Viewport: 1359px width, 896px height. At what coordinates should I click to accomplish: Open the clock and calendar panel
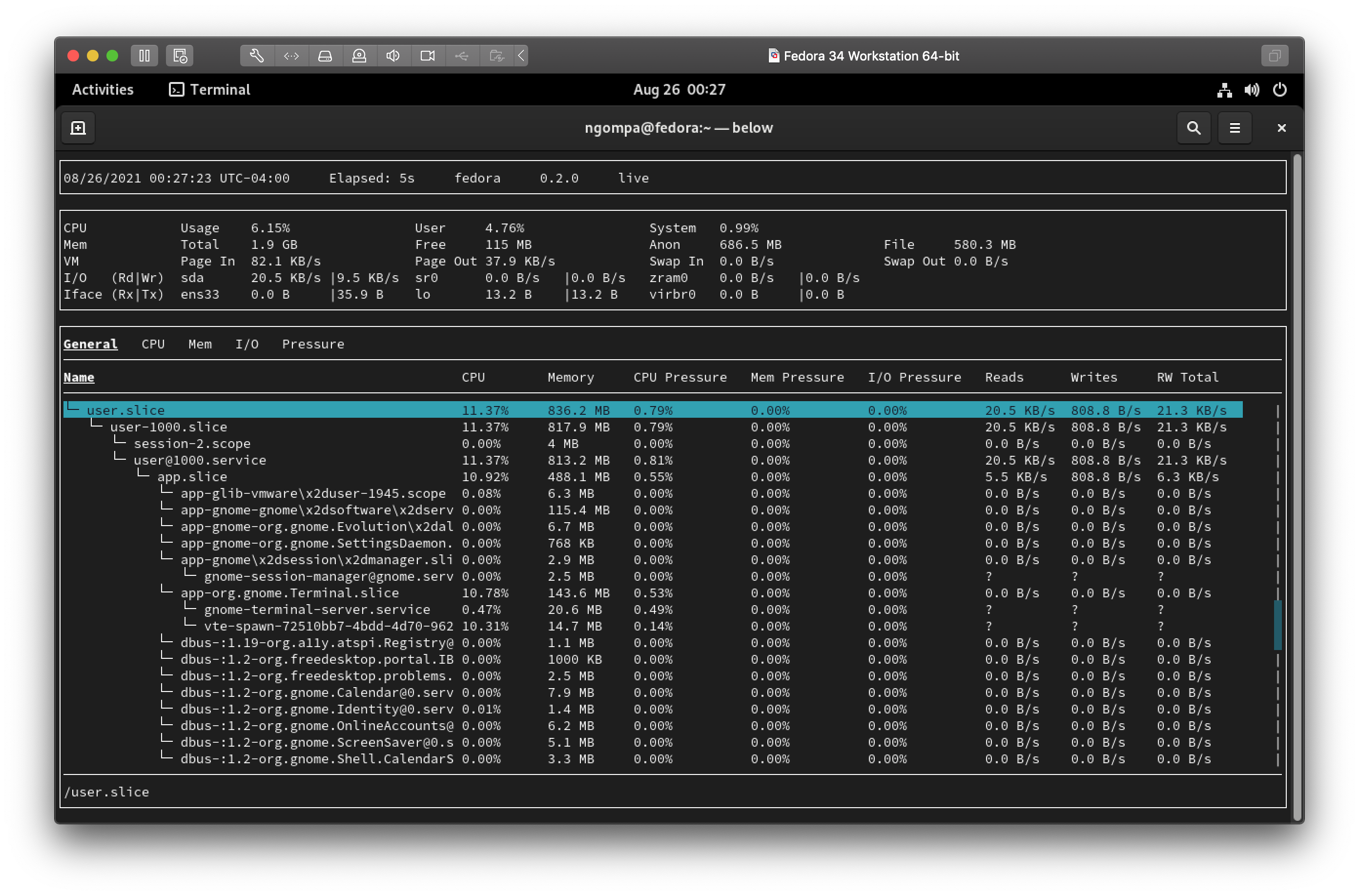679,90
